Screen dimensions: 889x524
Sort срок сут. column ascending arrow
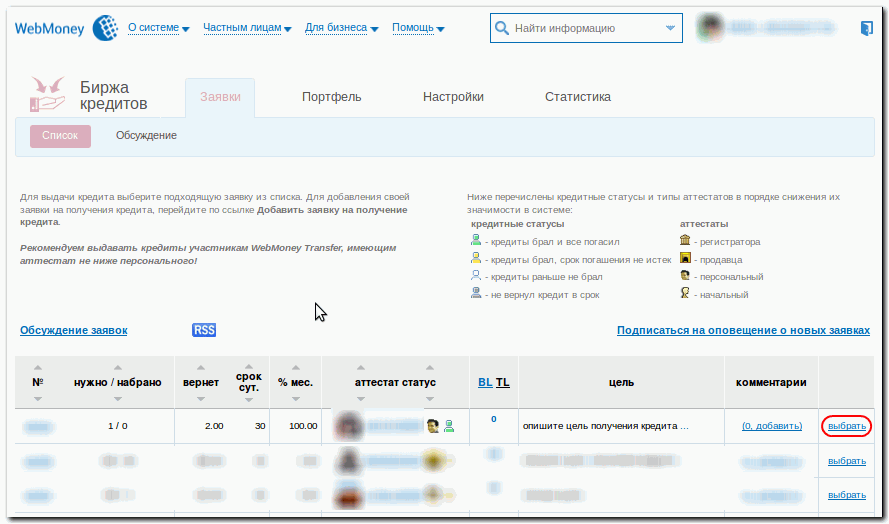pos(249,366)
